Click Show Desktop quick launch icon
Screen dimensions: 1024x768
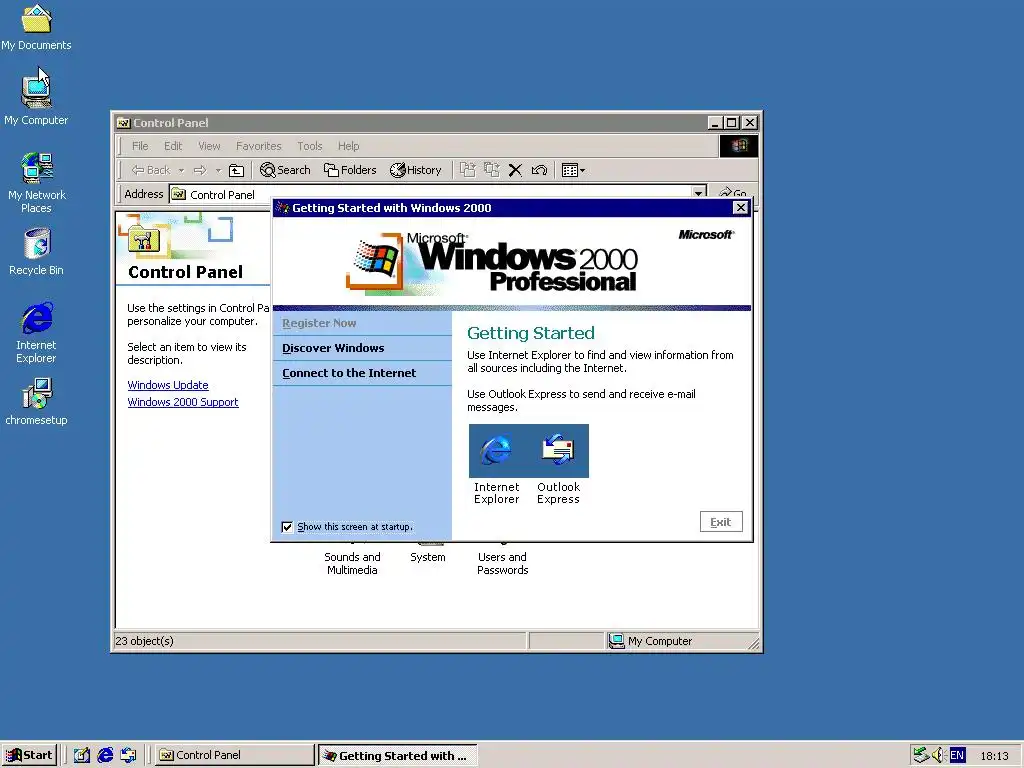pos(82,755)
